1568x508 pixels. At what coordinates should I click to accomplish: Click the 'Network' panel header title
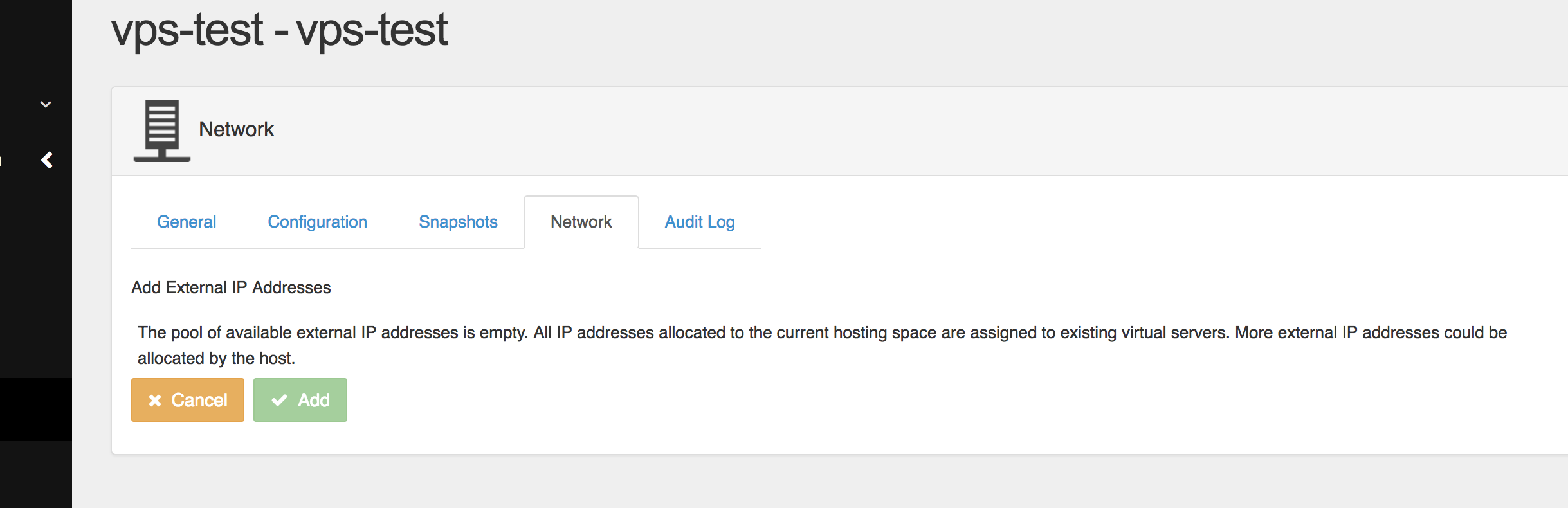(x=236, y=129)
